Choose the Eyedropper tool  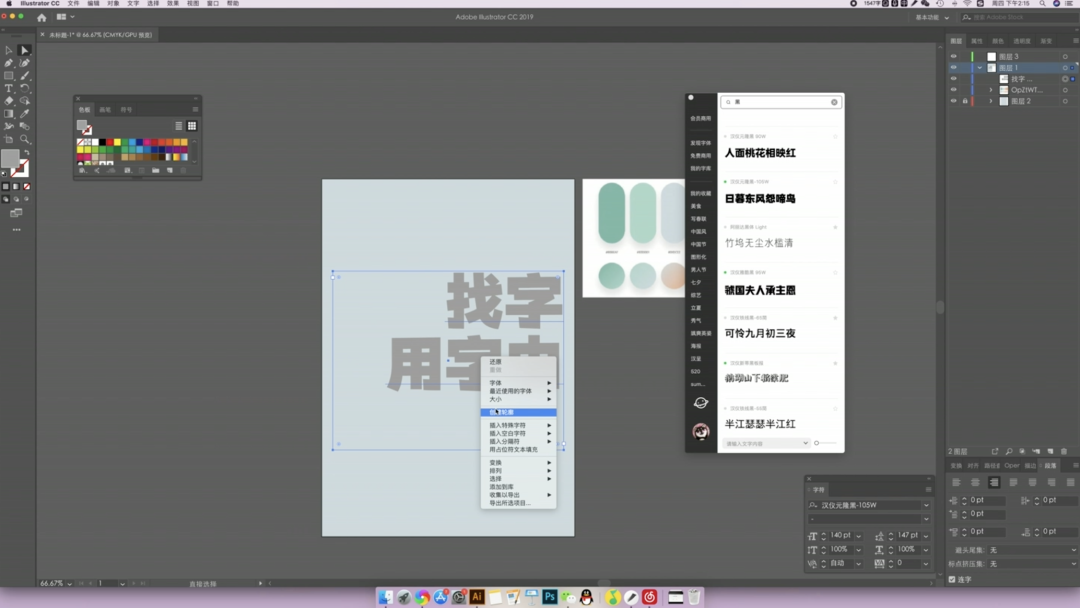point(25,113)
